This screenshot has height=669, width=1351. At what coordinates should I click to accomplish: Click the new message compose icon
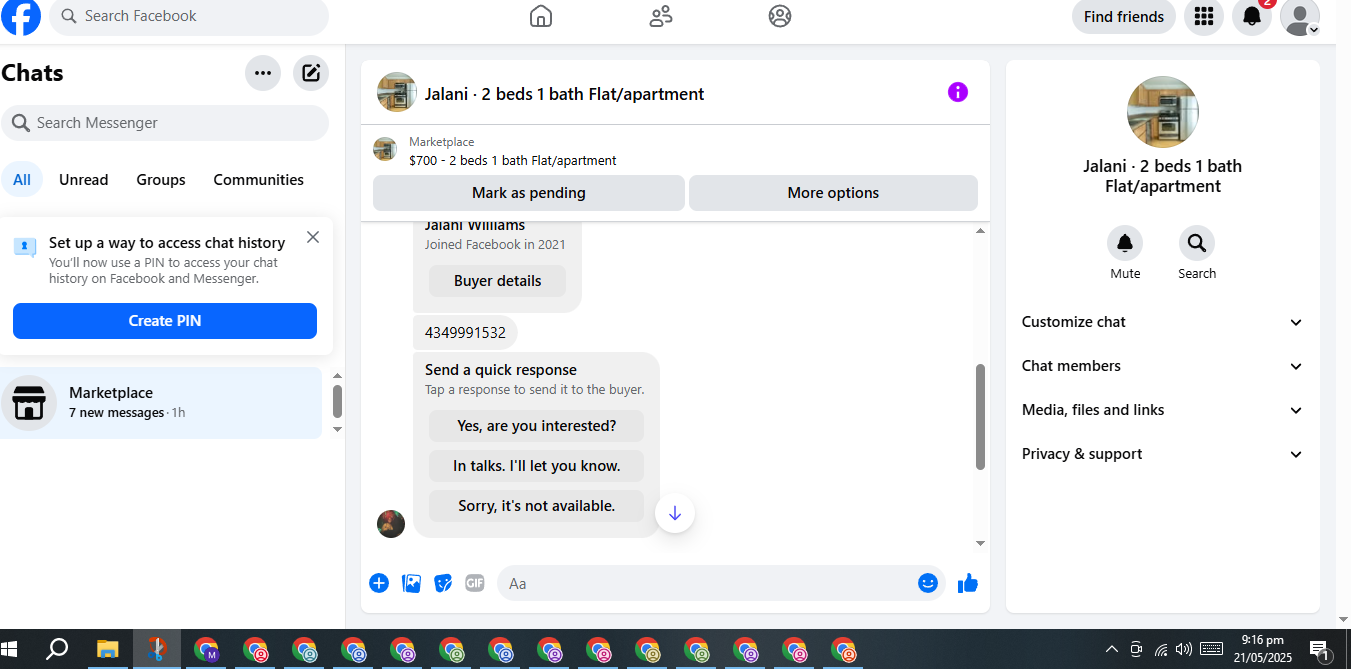tap(311, 73)
